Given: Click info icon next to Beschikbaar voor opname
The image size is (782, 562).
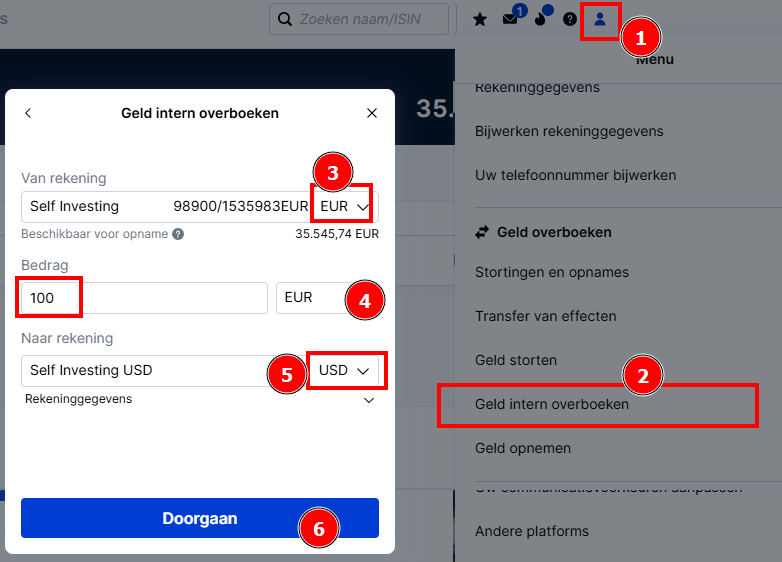Looking at the screenshot, I should pos(178,234).
